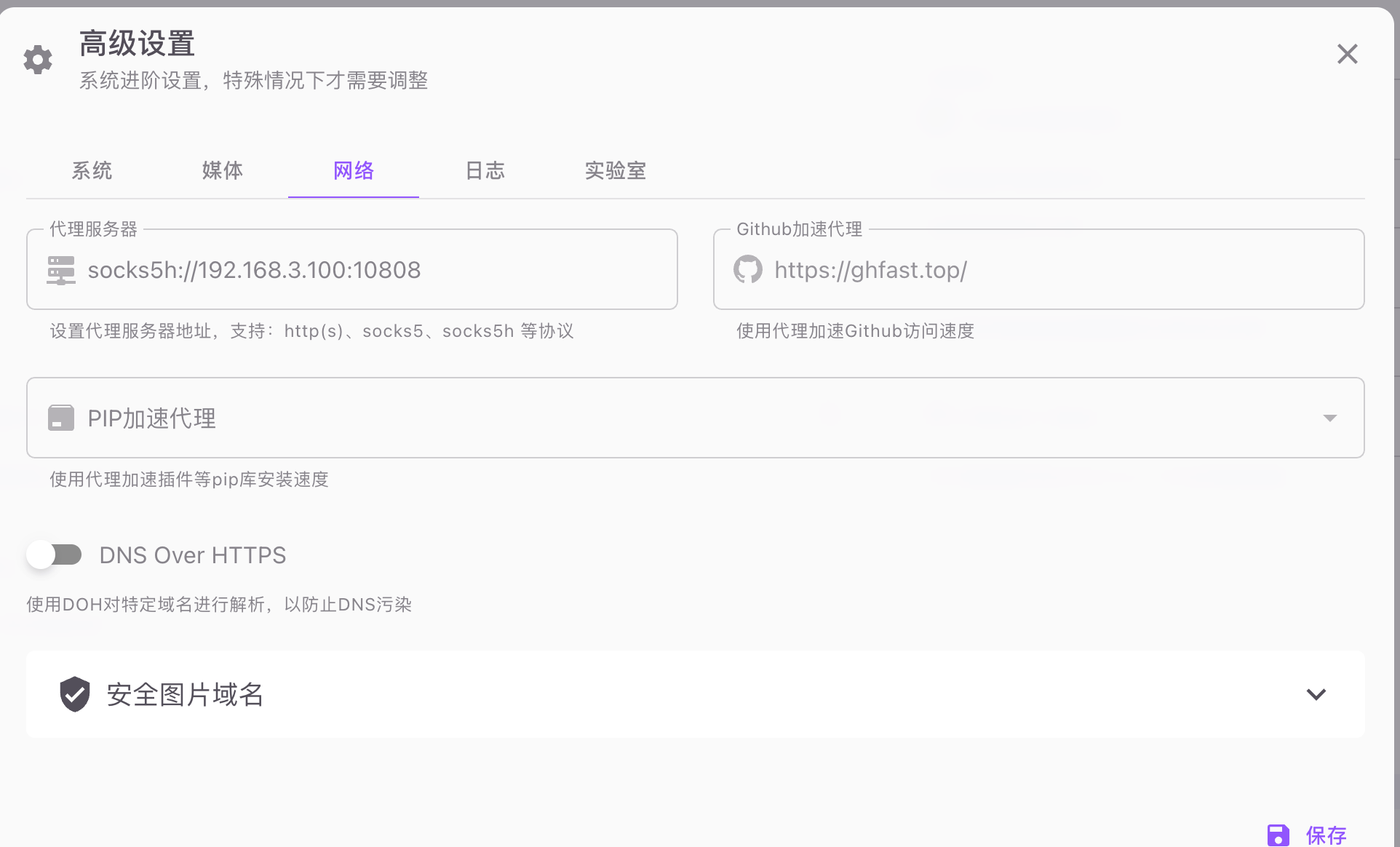
Task: Open the 日志 tab
Action: tap(485, 171)
